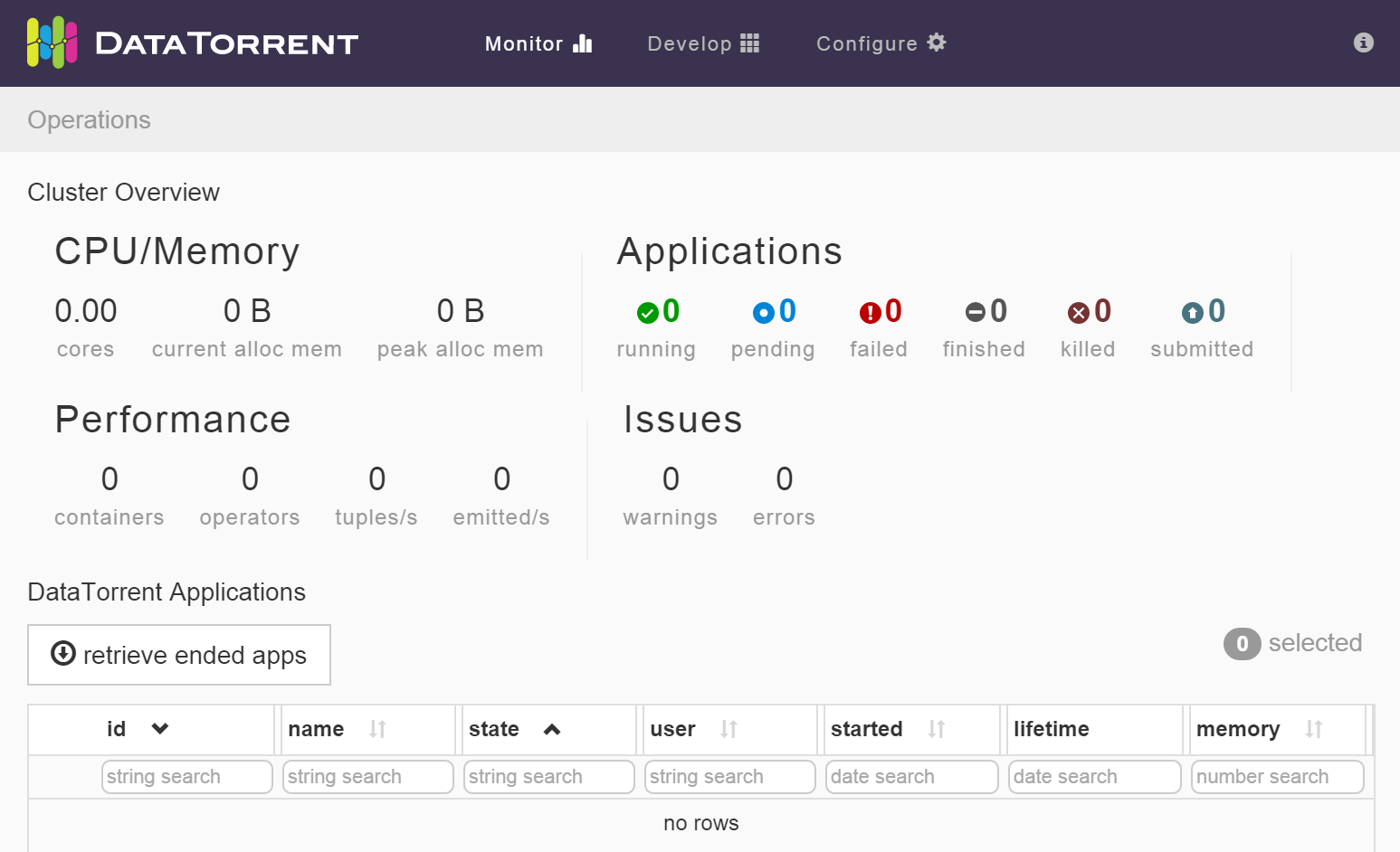Sort table by id column arrow
Viewport: 1400px width, 852px height.
(160, 729)
